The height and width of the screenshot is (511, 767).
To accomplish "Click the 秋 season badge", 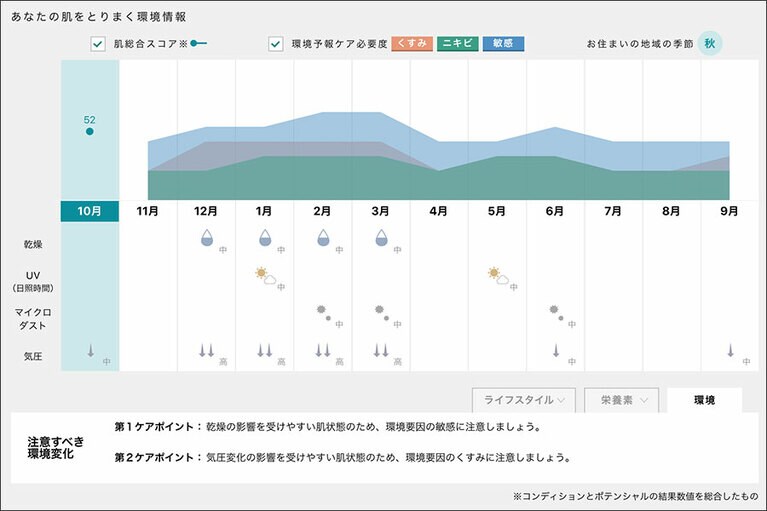I will pyautogui.click(x=710, y=44).
